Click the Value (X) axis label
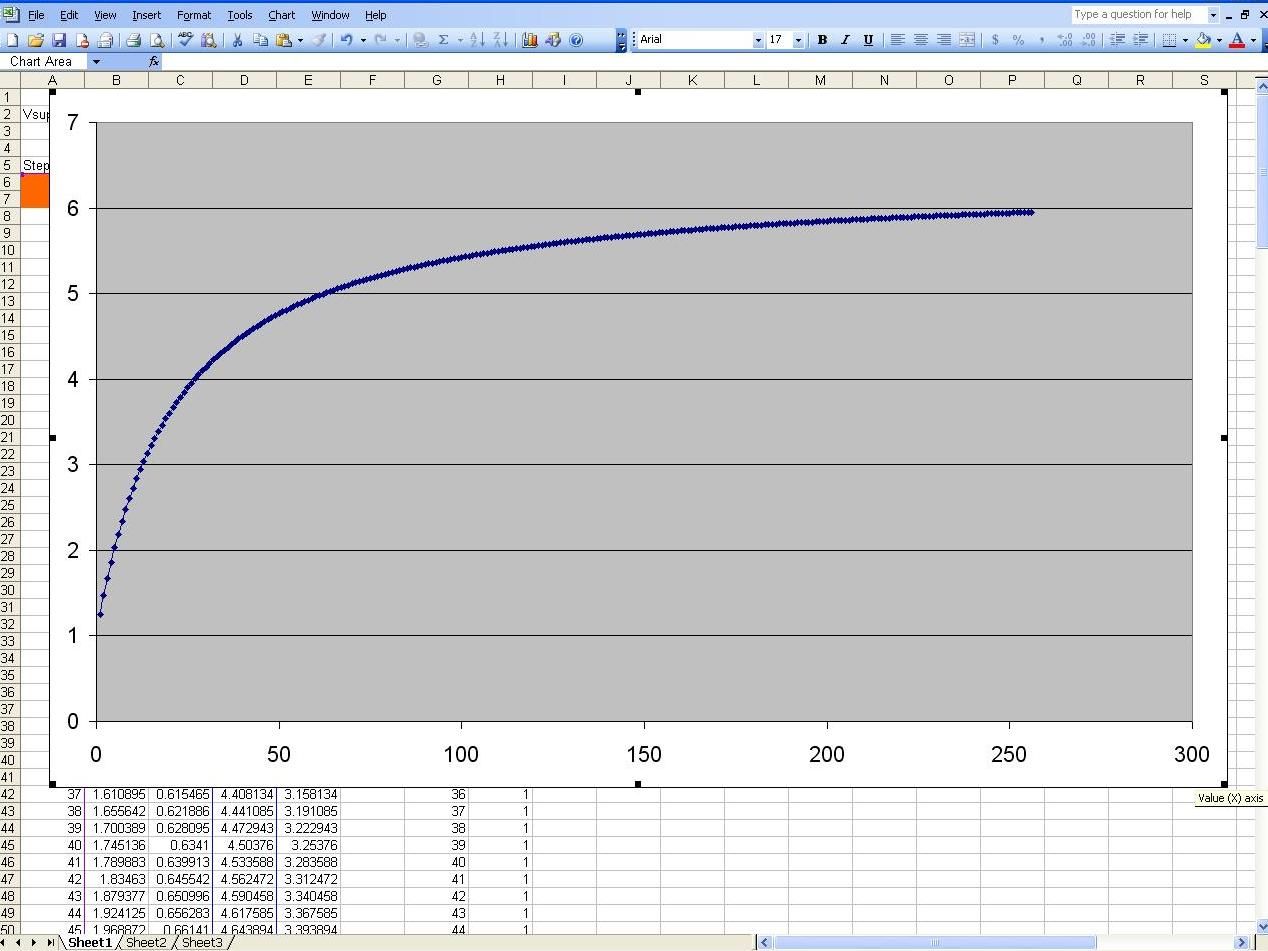This screenshot has width=1268, height=951. (1228, 798)
